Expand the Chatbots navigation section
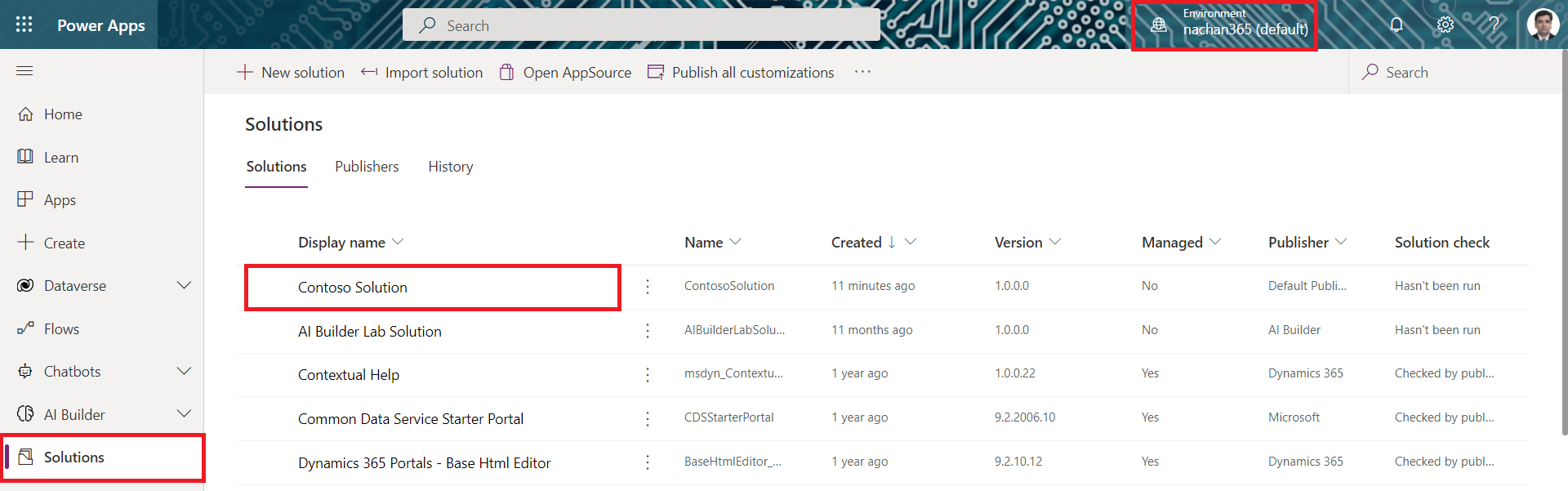Screen dimensions: 1568x491 (184, 371)
